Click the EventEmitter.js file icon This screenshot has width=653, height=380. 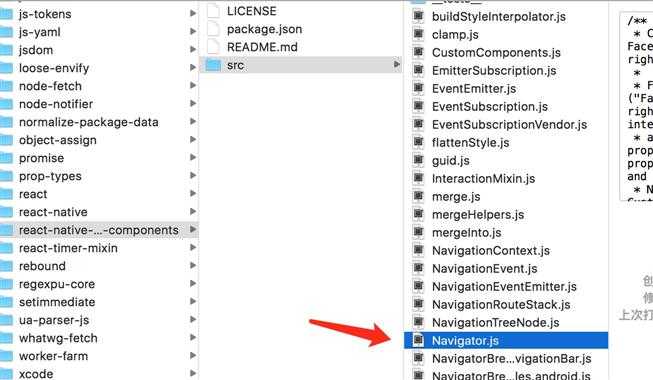[418, 88]
